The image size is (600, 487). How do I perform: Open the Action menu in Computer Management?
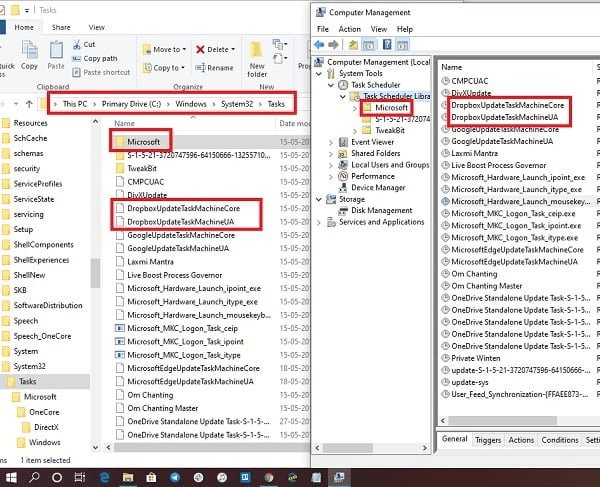(x=350, y=29)
